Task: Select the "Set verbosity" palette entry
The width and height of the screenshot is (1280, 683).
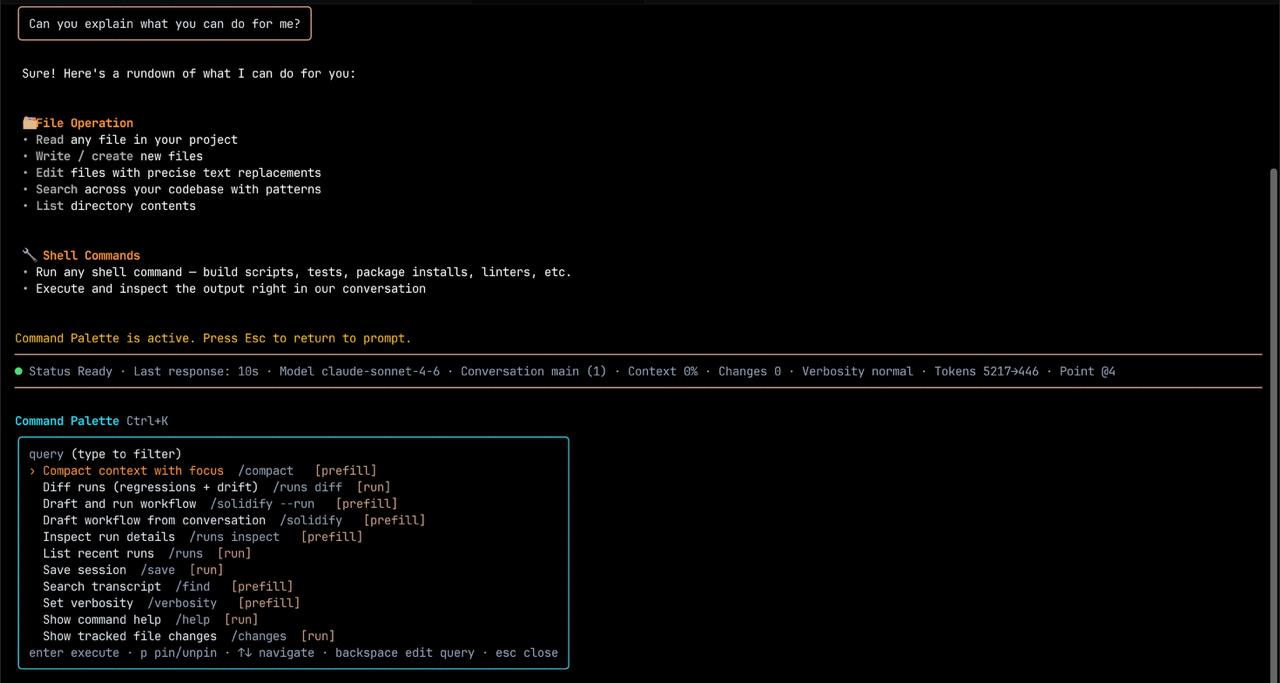Action: tap(88, 602)
